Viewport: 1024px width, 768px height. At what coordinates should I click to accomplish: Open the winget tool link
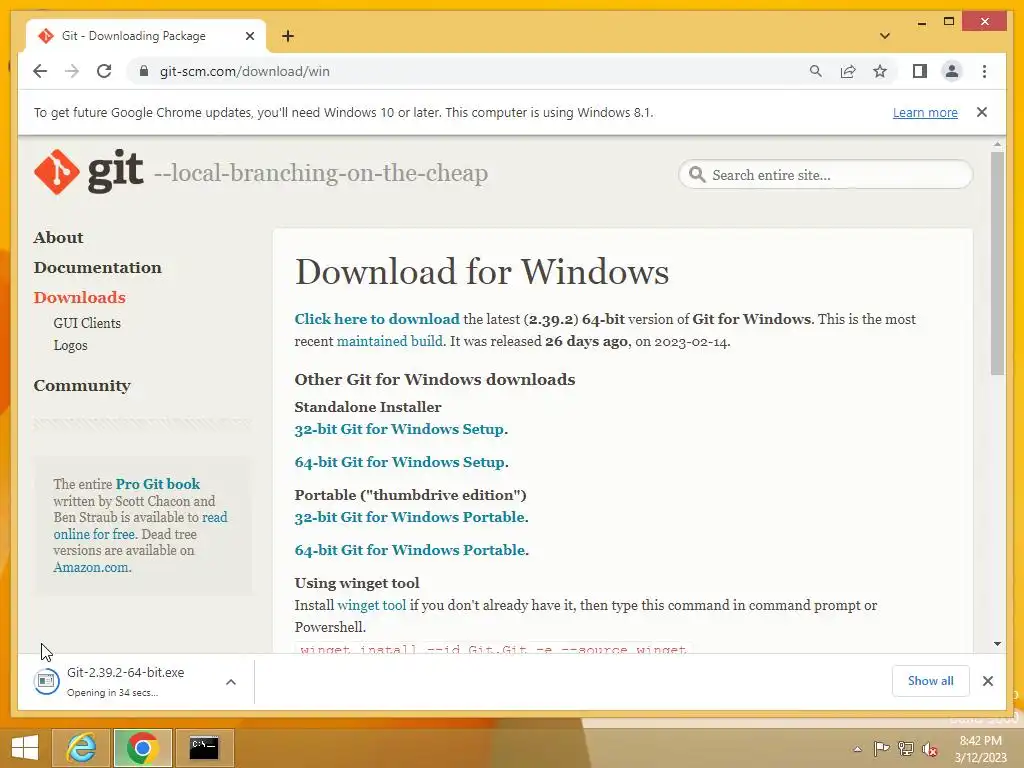pyautogui.click(x=372, y=605)
